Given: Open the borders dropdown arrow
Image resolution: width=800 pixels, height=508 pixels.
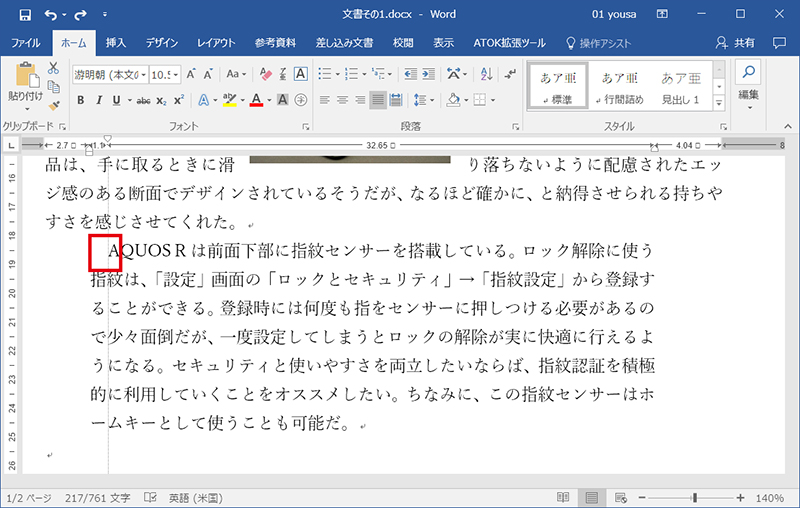Looking at the screenshot, I should tap(493, 100).
